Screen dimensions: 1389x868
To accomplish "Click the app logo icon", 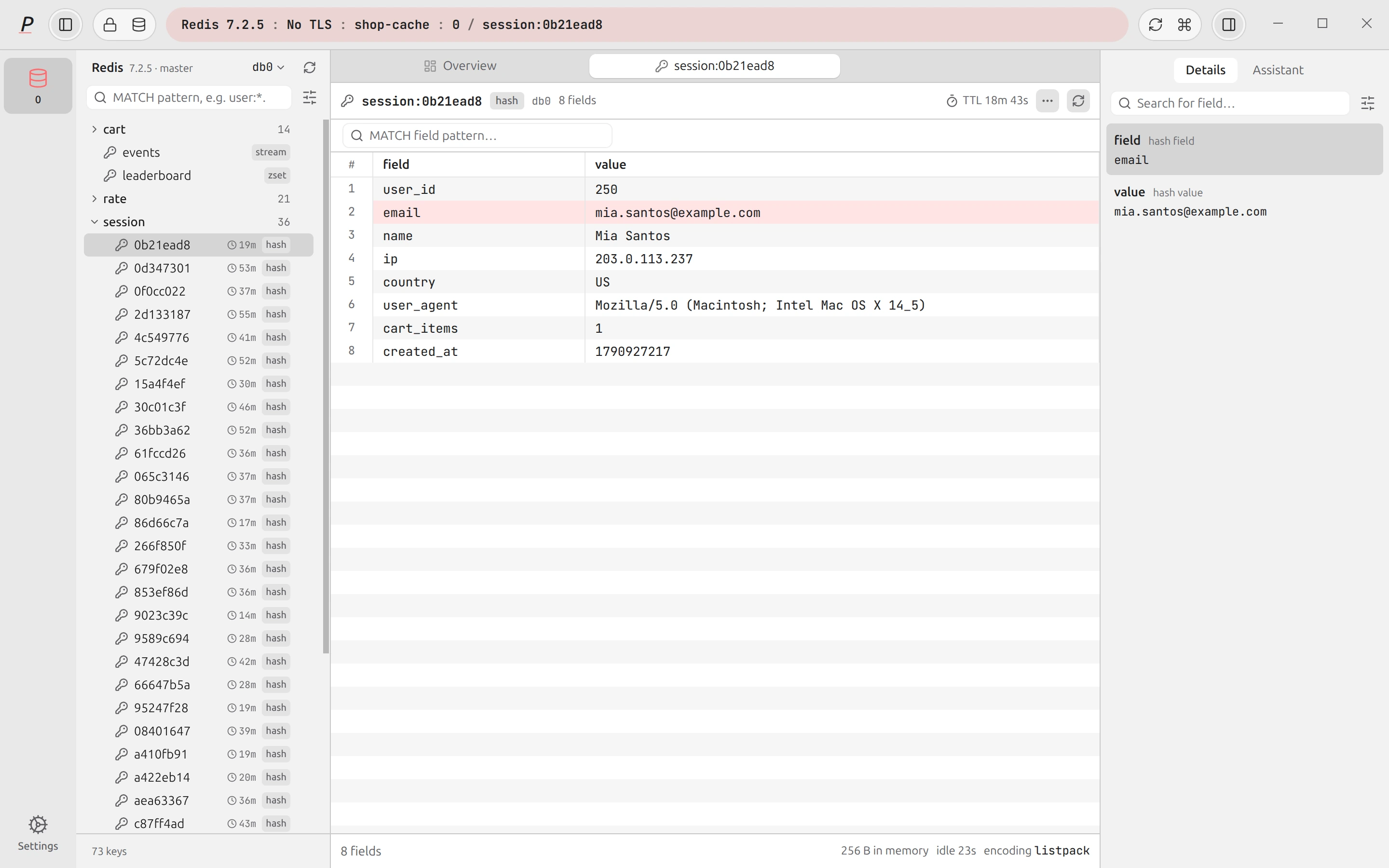I will (x=27, y=24).
